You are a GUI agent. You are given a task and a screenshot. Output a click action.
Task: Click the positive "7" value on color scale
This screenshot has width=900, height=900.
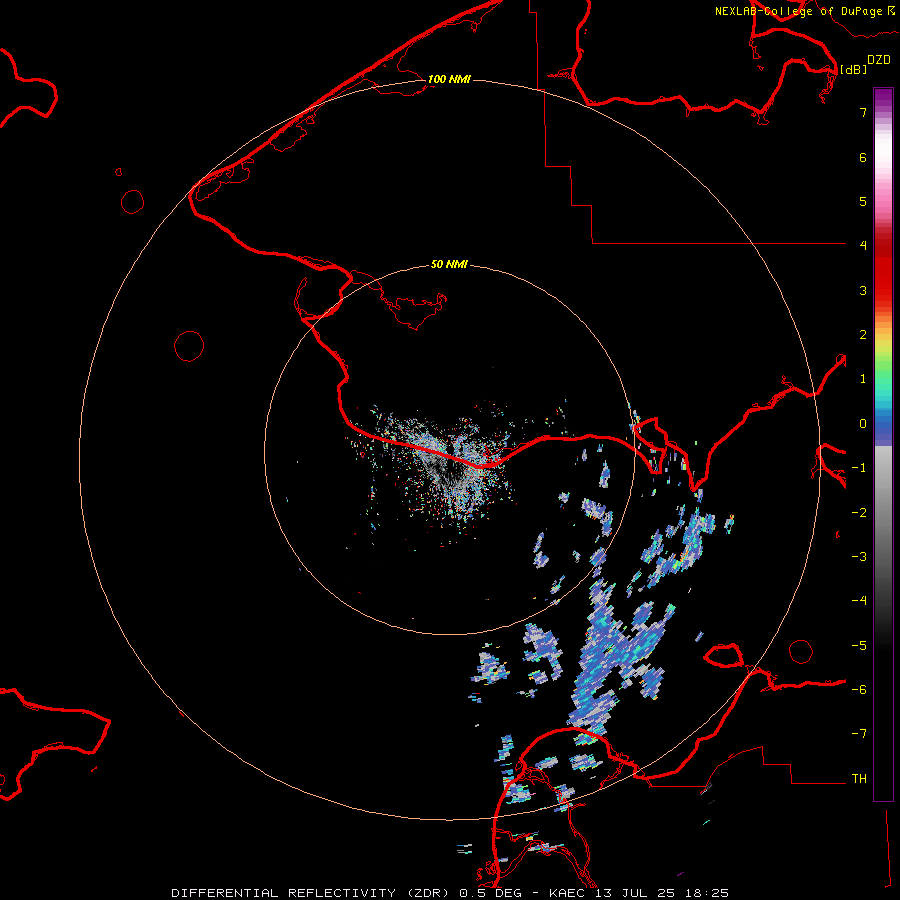coord(863,112)
